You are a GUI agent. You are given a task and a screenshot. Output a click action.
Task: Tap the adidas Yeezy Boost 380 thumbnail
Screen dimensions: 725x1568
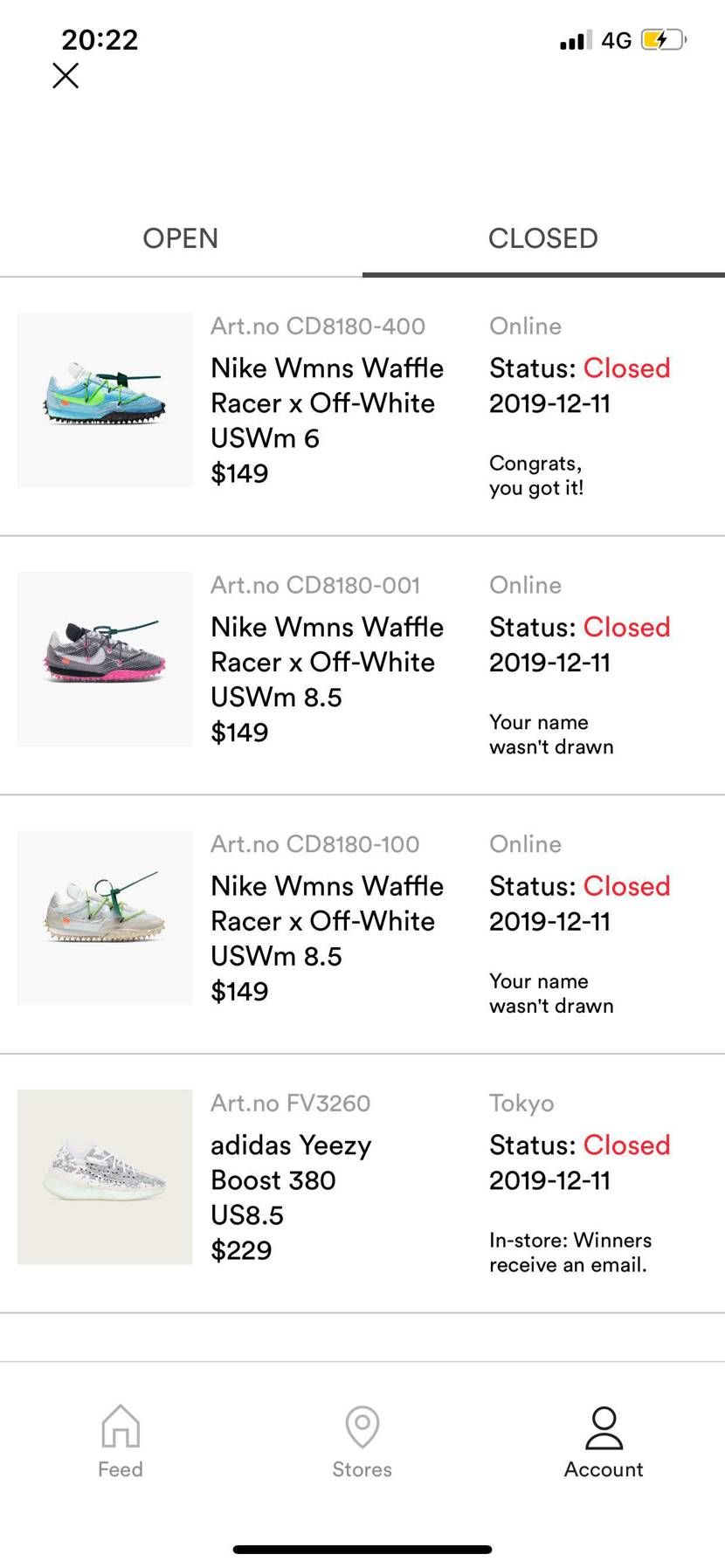coord(105,1177)
